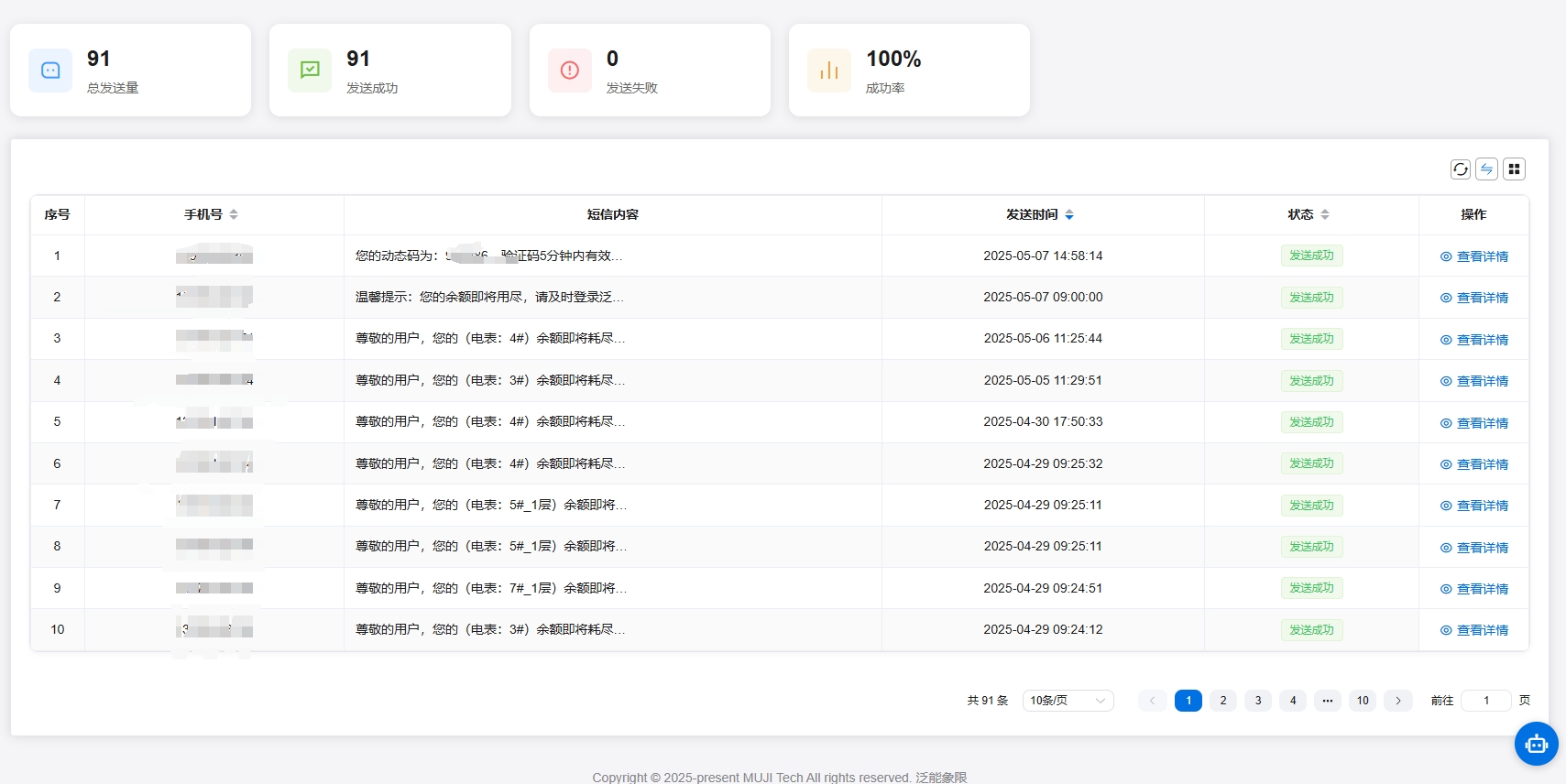
Task: Click the 总发送量 message icon
Action: click(x=50, y=71)
